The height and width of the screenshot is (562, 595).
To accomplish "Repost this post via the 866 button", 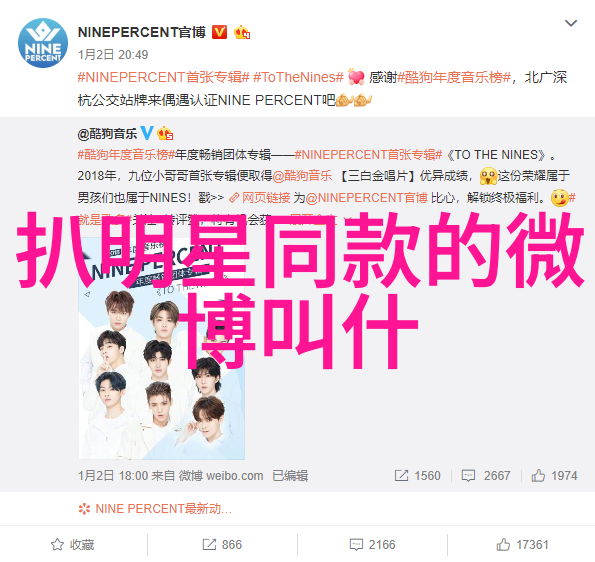I will pos(222,545).
